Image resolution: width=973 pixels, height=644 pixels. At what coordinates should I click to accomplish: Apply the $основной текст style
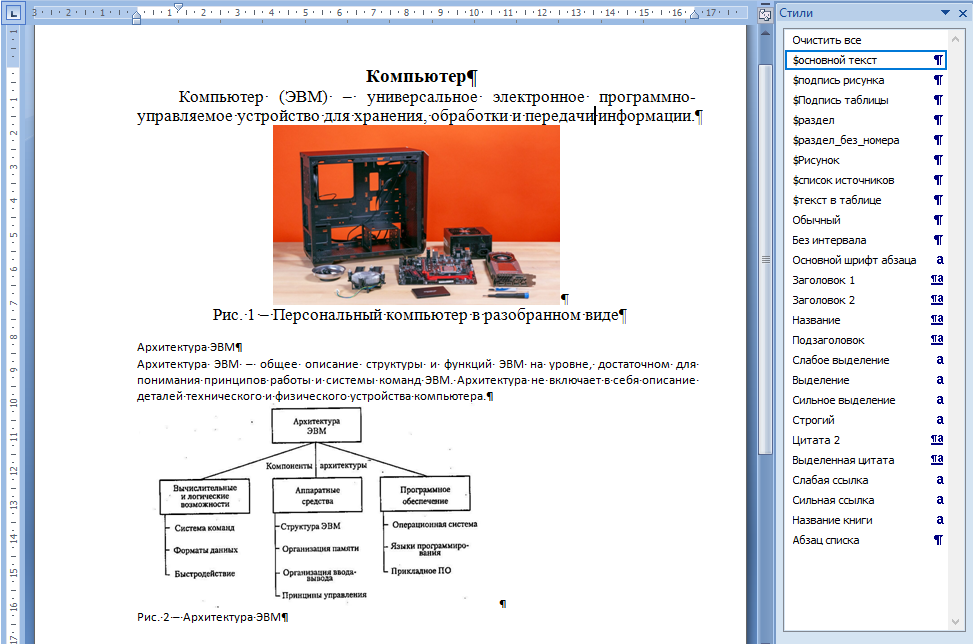(865, 60)
